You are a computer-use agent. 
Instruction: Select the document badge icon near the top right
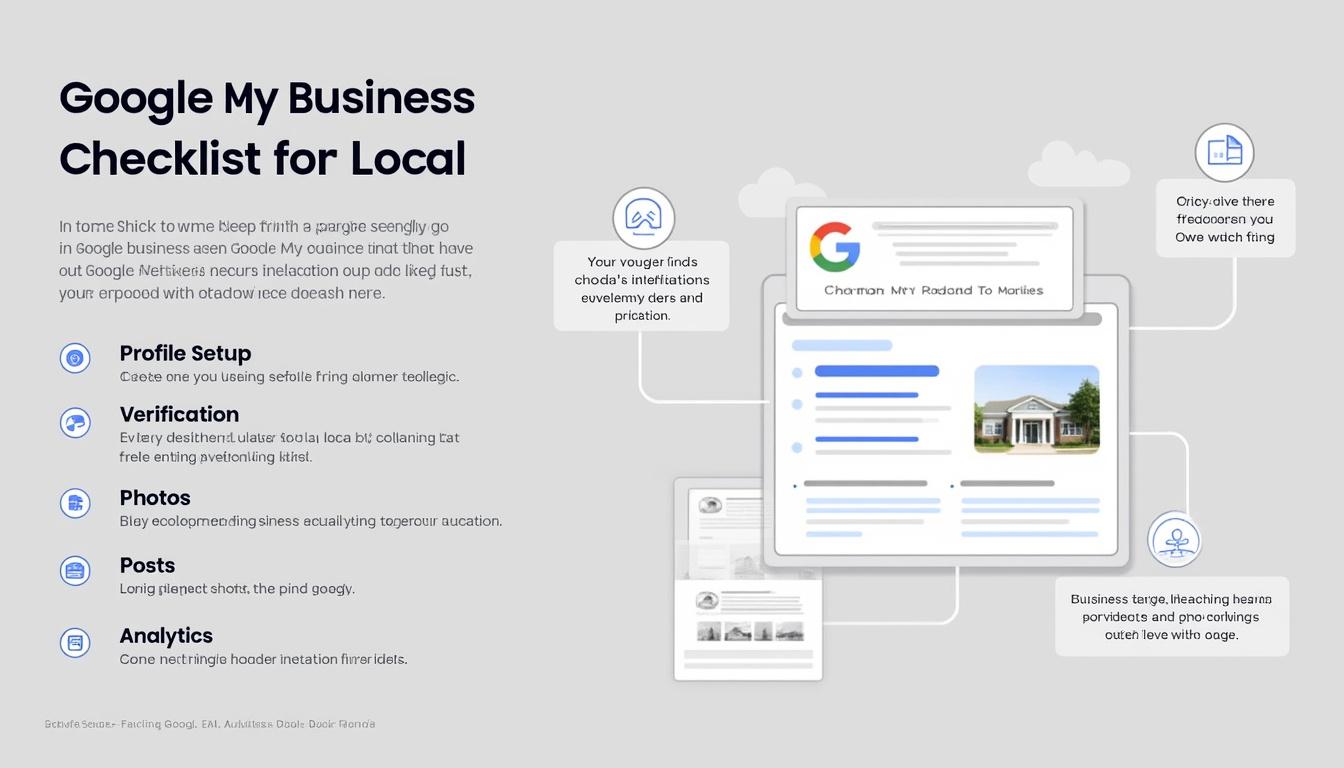1224,151
